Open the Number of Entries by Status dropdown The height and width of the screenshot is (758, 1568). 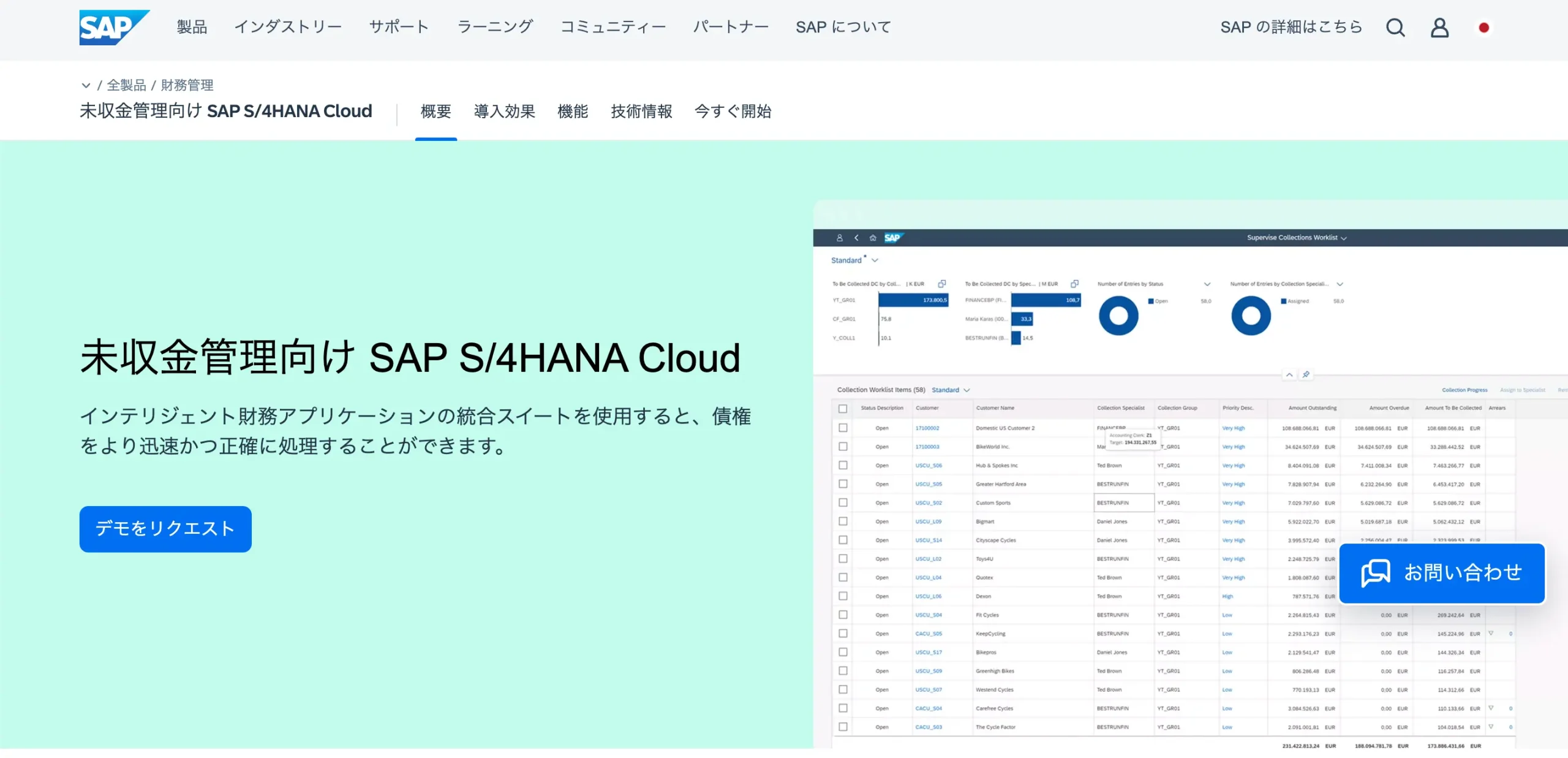[x=1206, y=284]
